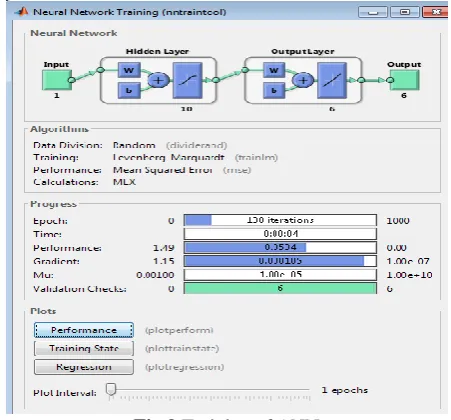Click the Output Layer W weight block
Image resolution: width=451 pixels, height=420 pixels.
click(274, 70)
